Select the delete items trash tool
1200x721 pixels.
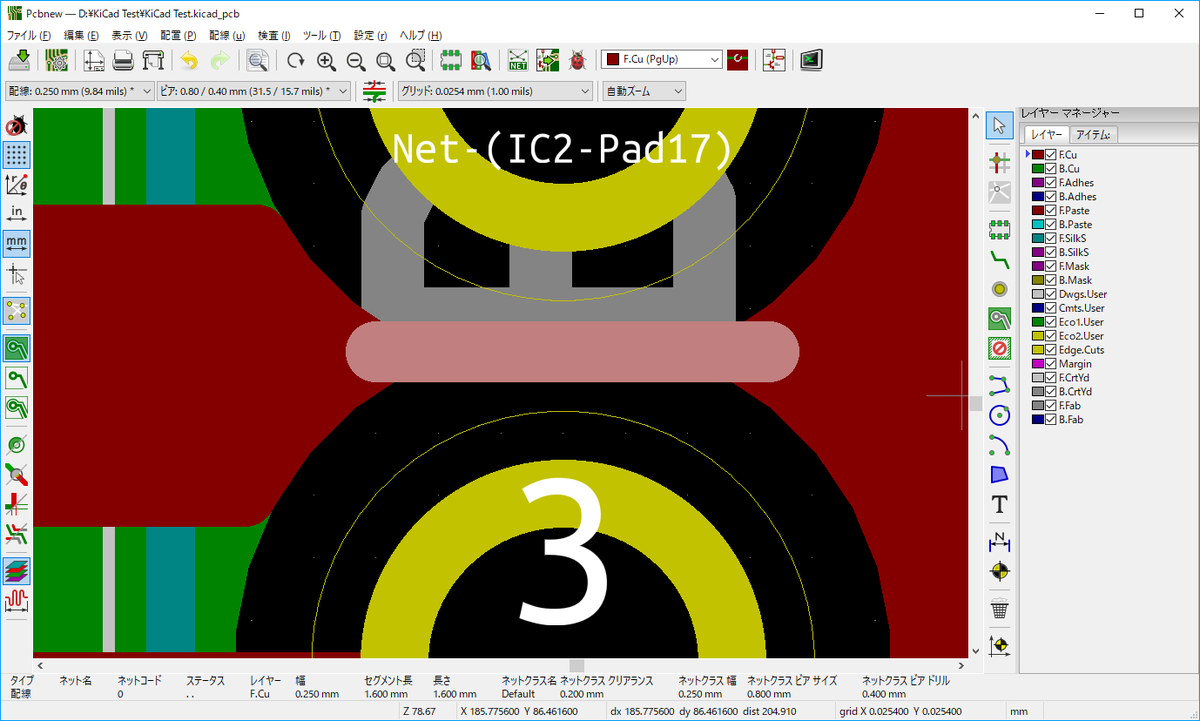click(999, 608)
